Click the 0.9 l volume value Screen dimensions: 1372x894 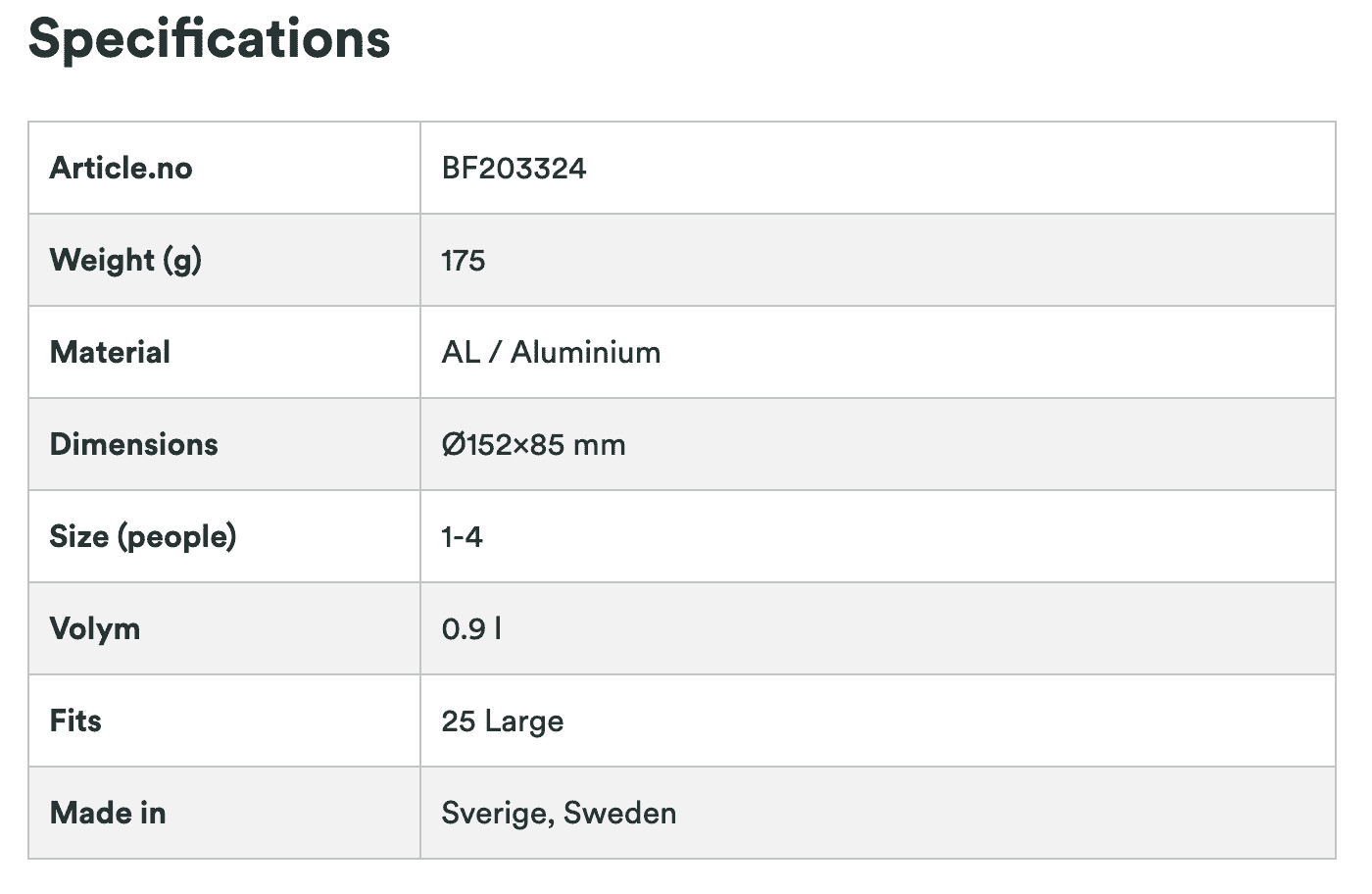click(x=471, y=629)
